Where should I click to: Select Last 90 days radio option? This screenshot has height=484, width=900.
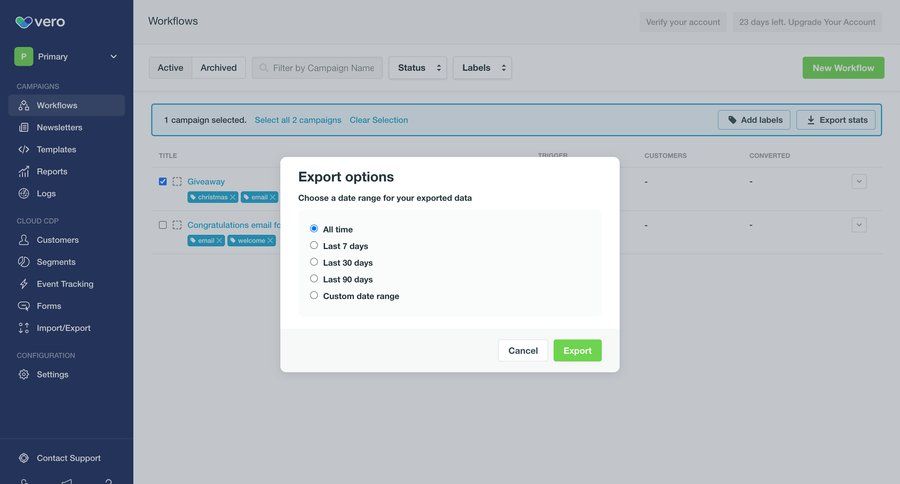tap(314, 278)
